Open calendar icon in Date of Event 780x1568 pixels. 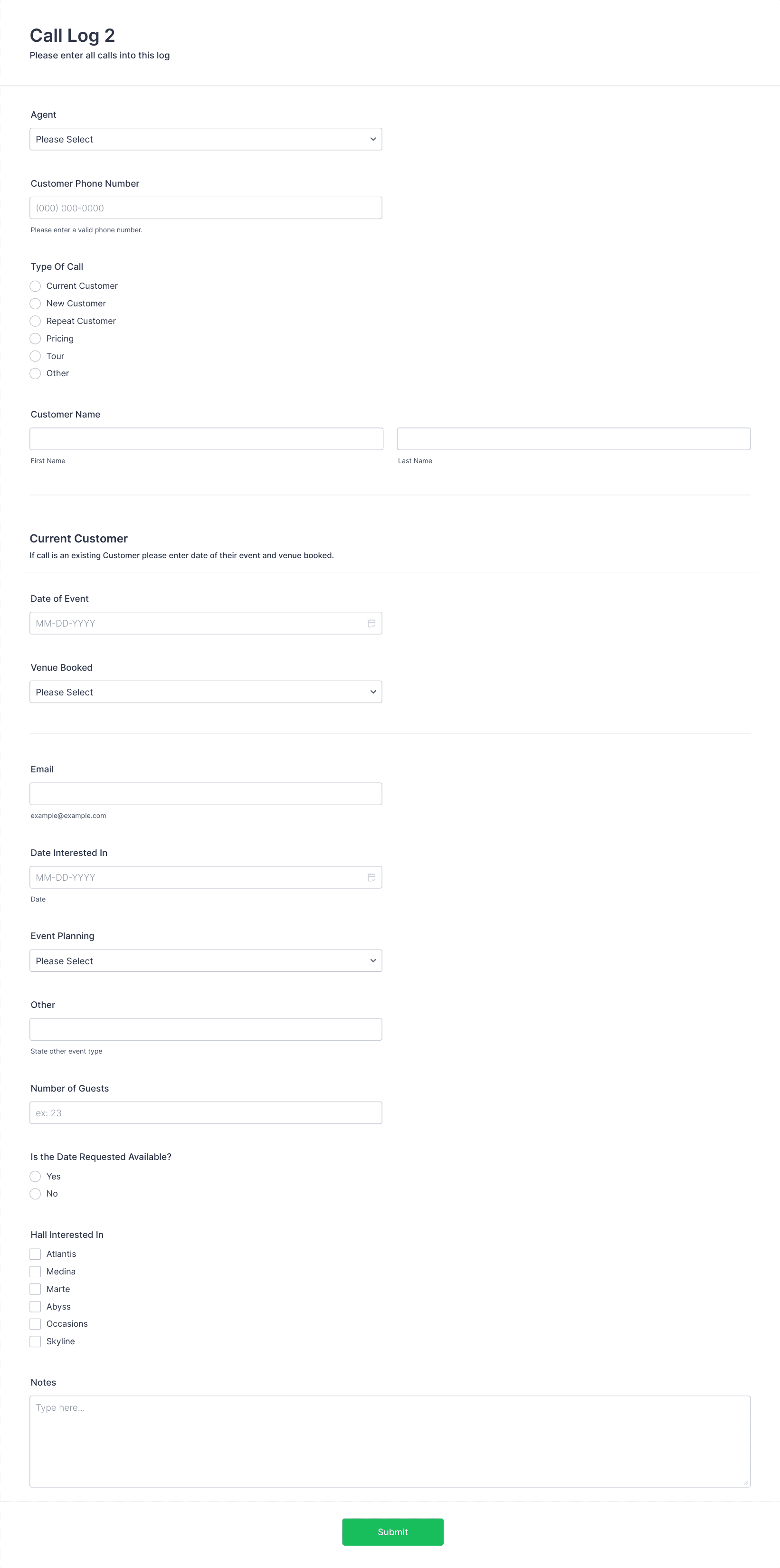tap(371, 623)
